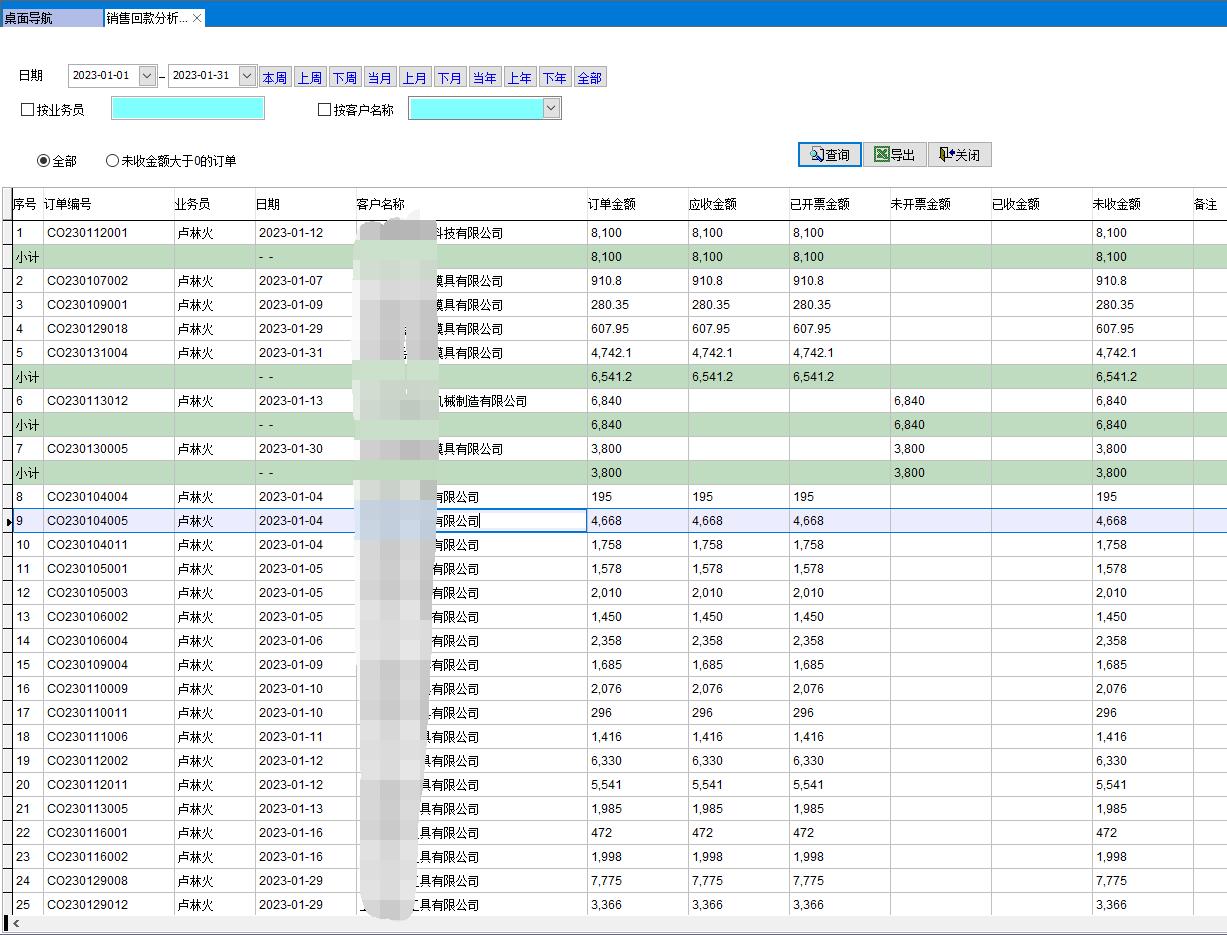
Task: Select order row CO230112001
Action: click(88, 233)
